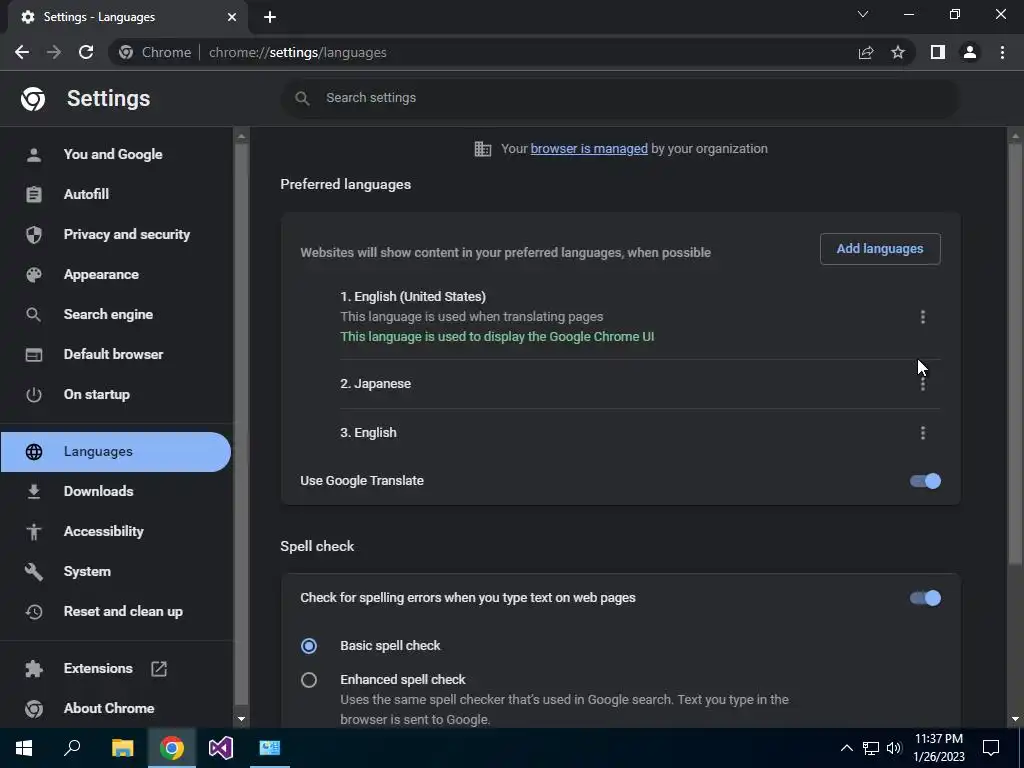Screen dimensions: 1024x768
Task: Click the main page scrollbar thumb
Action: (1014, 355)
